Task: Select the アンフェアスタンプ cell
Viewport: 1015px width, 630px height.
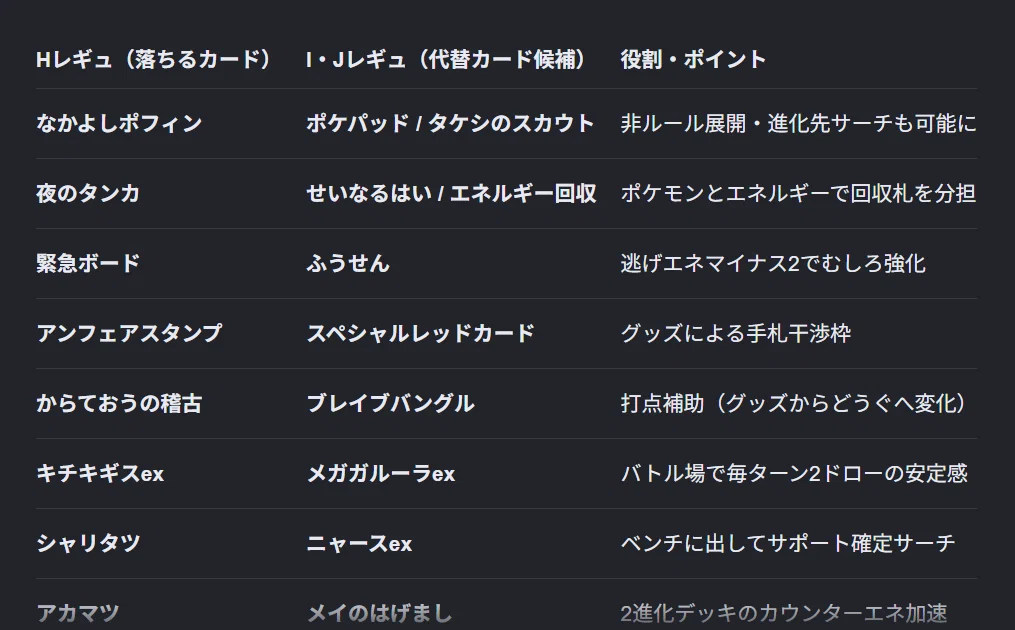Action: pos(129,333)
